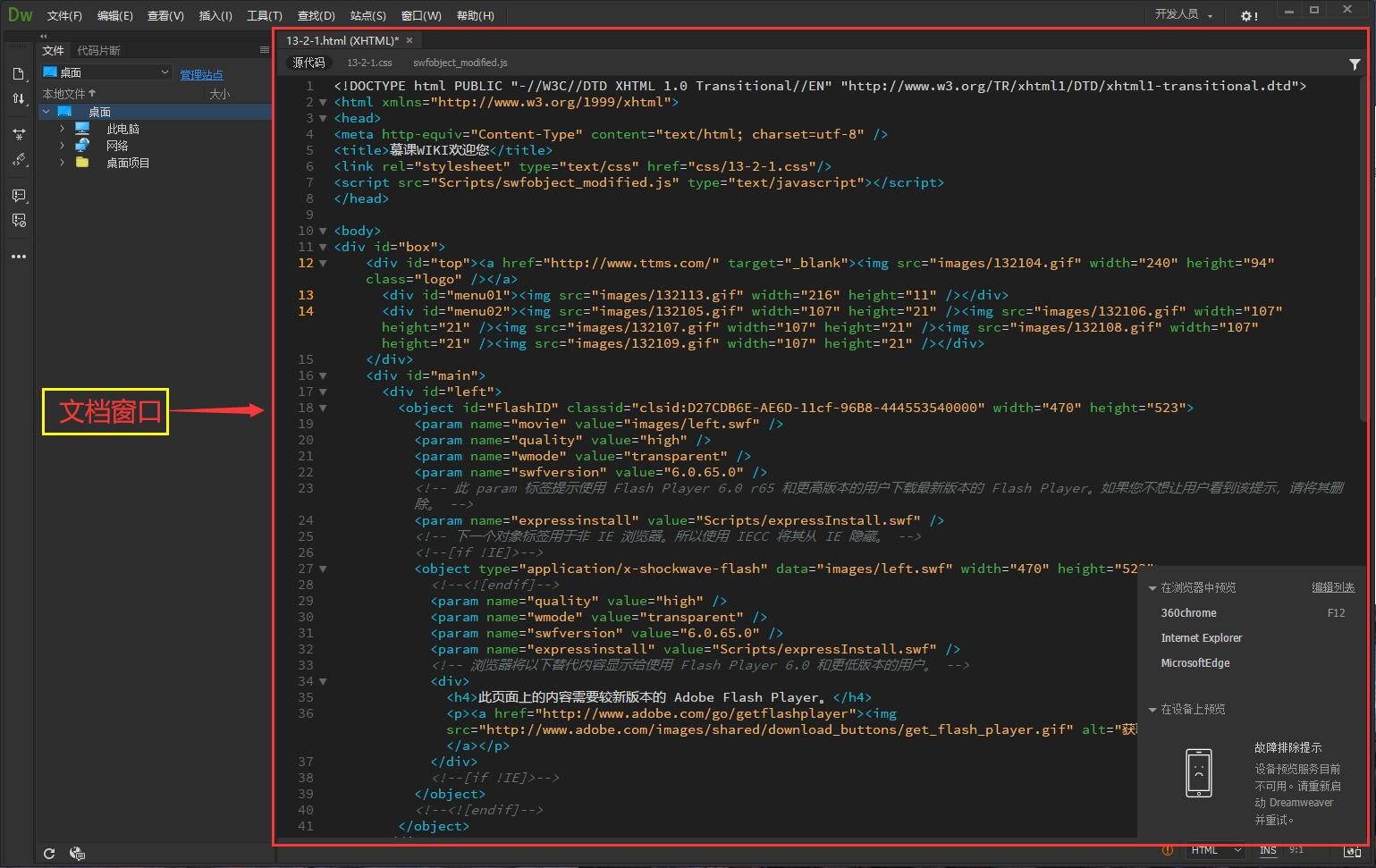Expand the 此电脑 tree node

click(x=62, y=129)
